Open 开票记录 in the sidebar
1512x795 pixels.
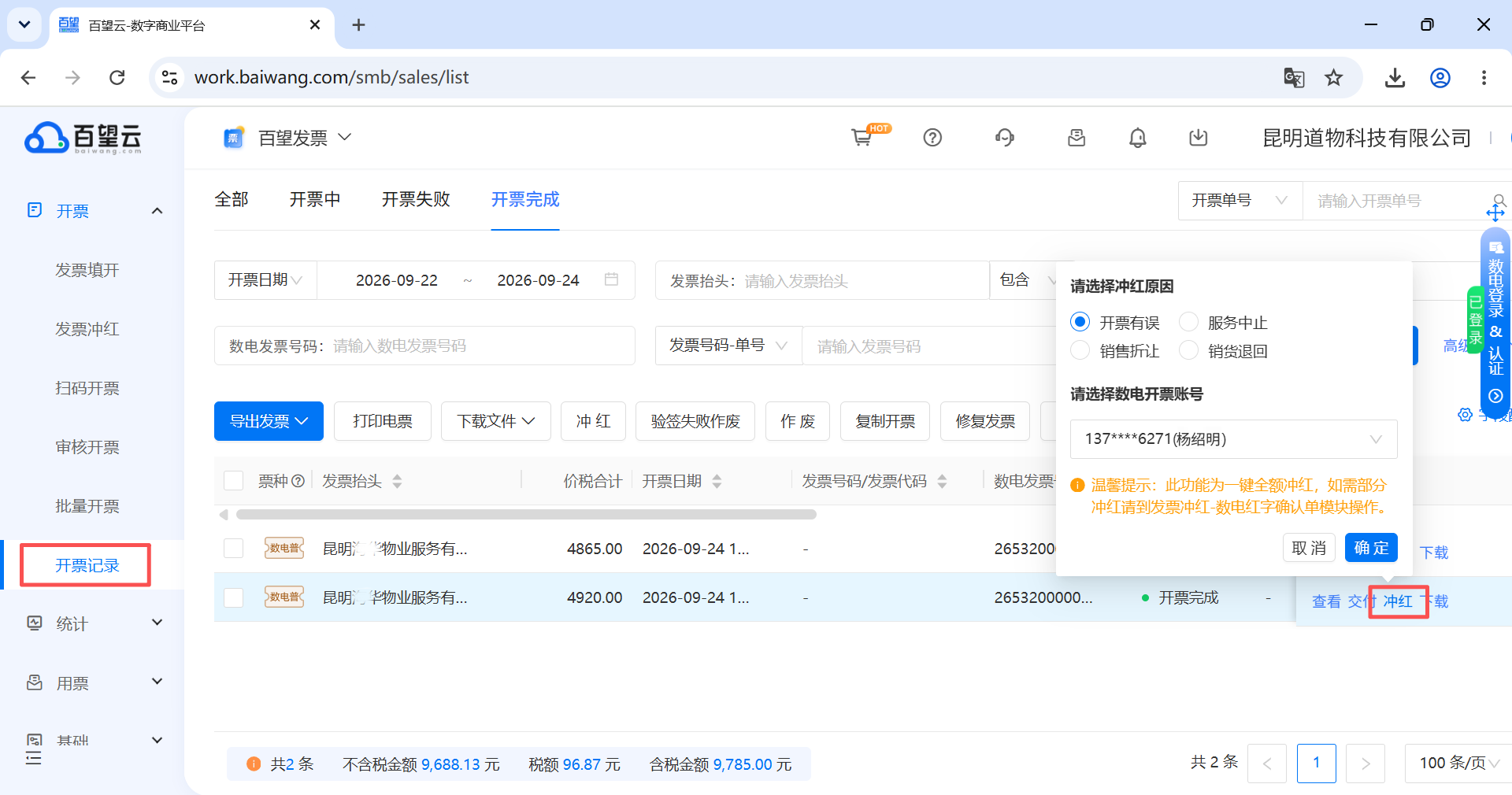87,565
